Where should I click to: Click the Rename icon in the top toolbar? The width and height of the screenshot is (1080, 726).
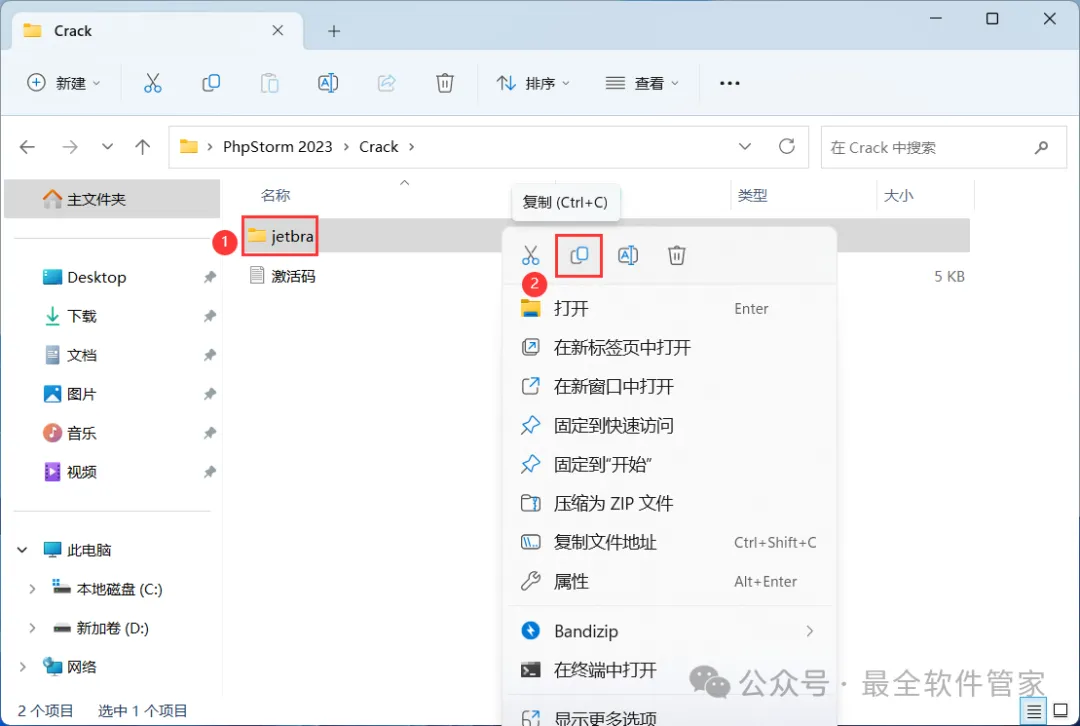[328, 83]
